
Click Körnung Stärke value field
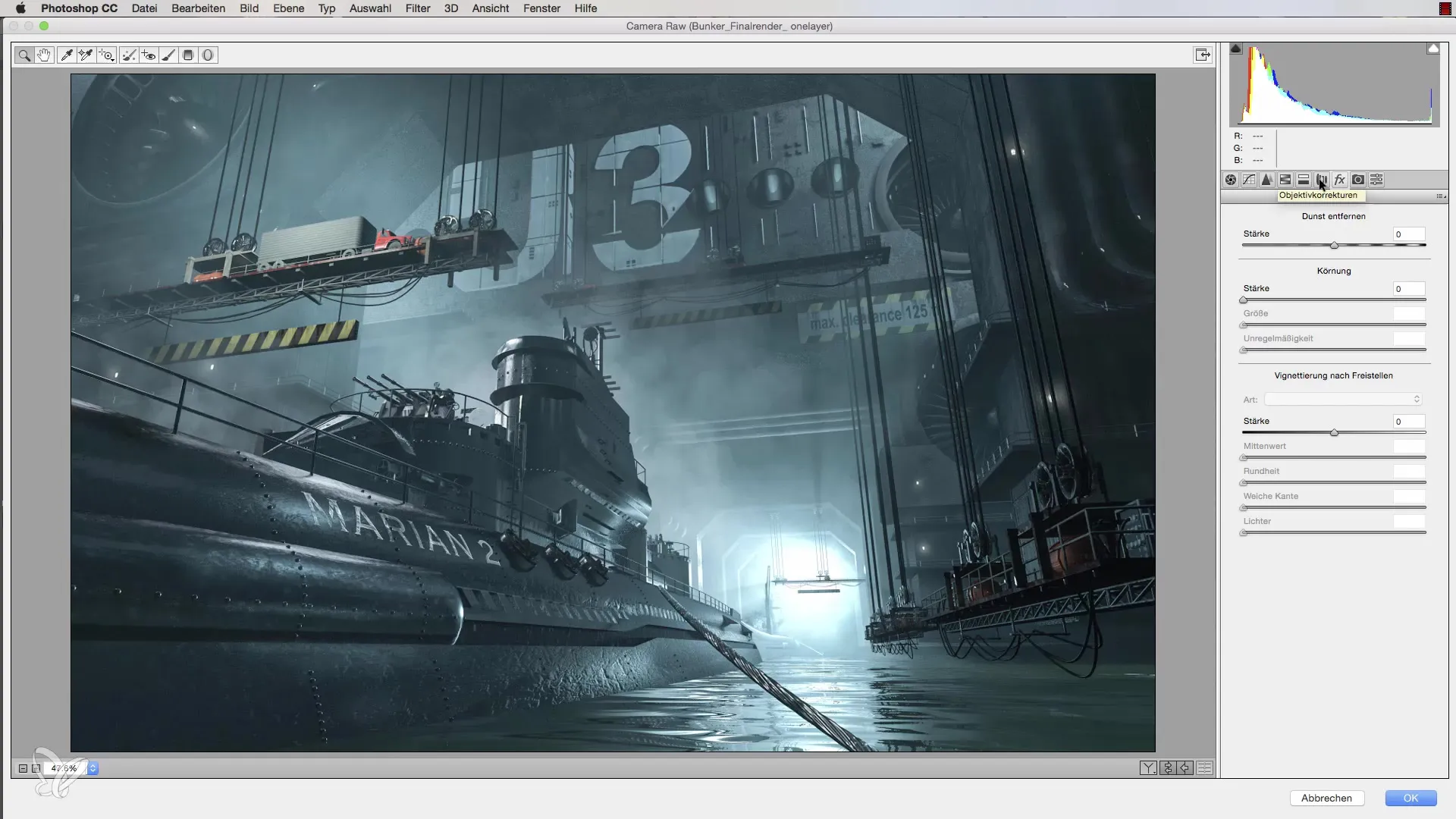click(x=1409, y=289)
